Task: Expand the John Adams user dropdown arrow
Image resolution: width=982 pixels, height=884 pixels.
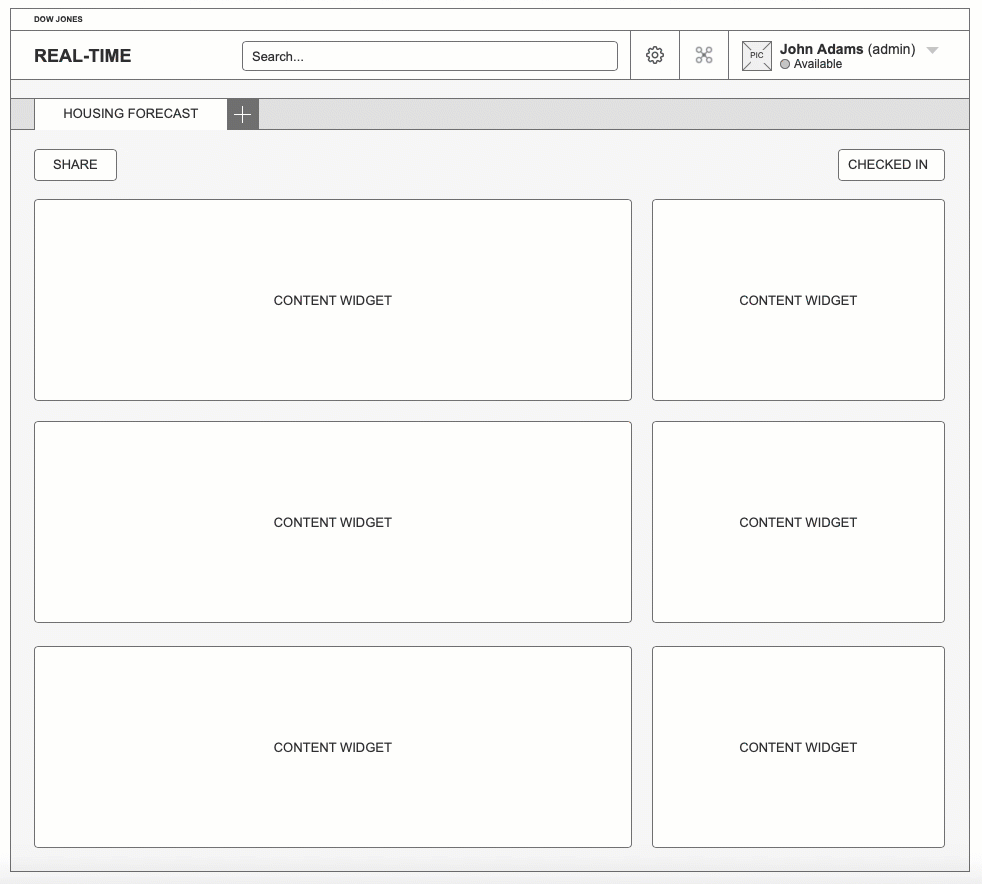Action: click(x=932, y=50)
